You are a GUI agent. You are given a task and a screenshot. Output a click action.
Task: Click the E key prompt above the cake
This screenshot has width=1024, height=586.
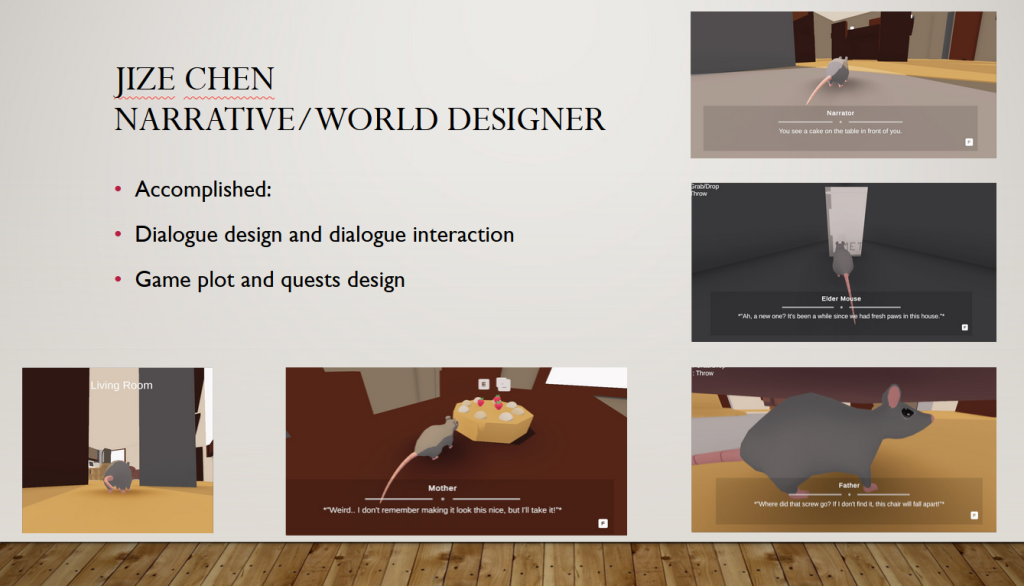point(484,384)
